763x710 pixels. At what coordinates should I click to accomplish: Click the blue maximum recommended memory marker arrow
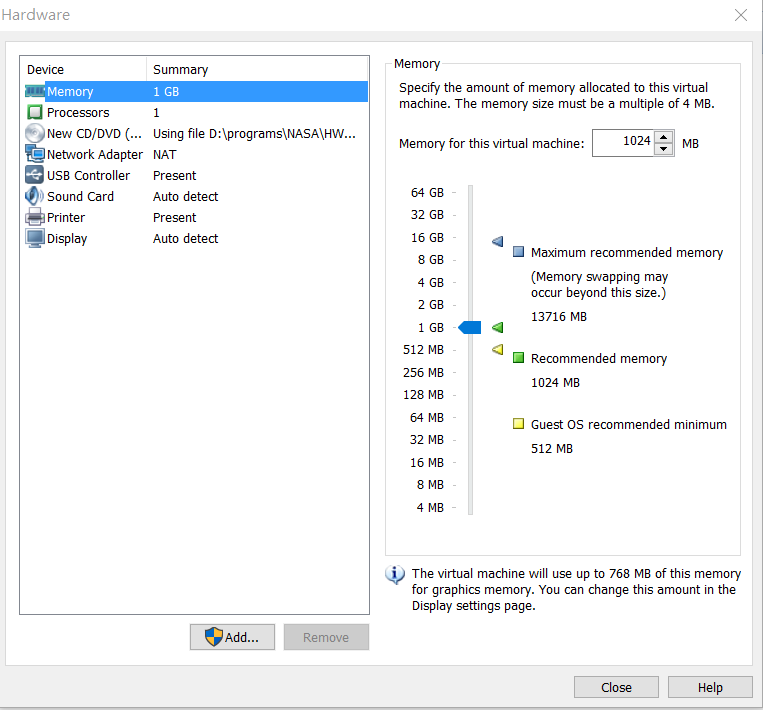497,241
